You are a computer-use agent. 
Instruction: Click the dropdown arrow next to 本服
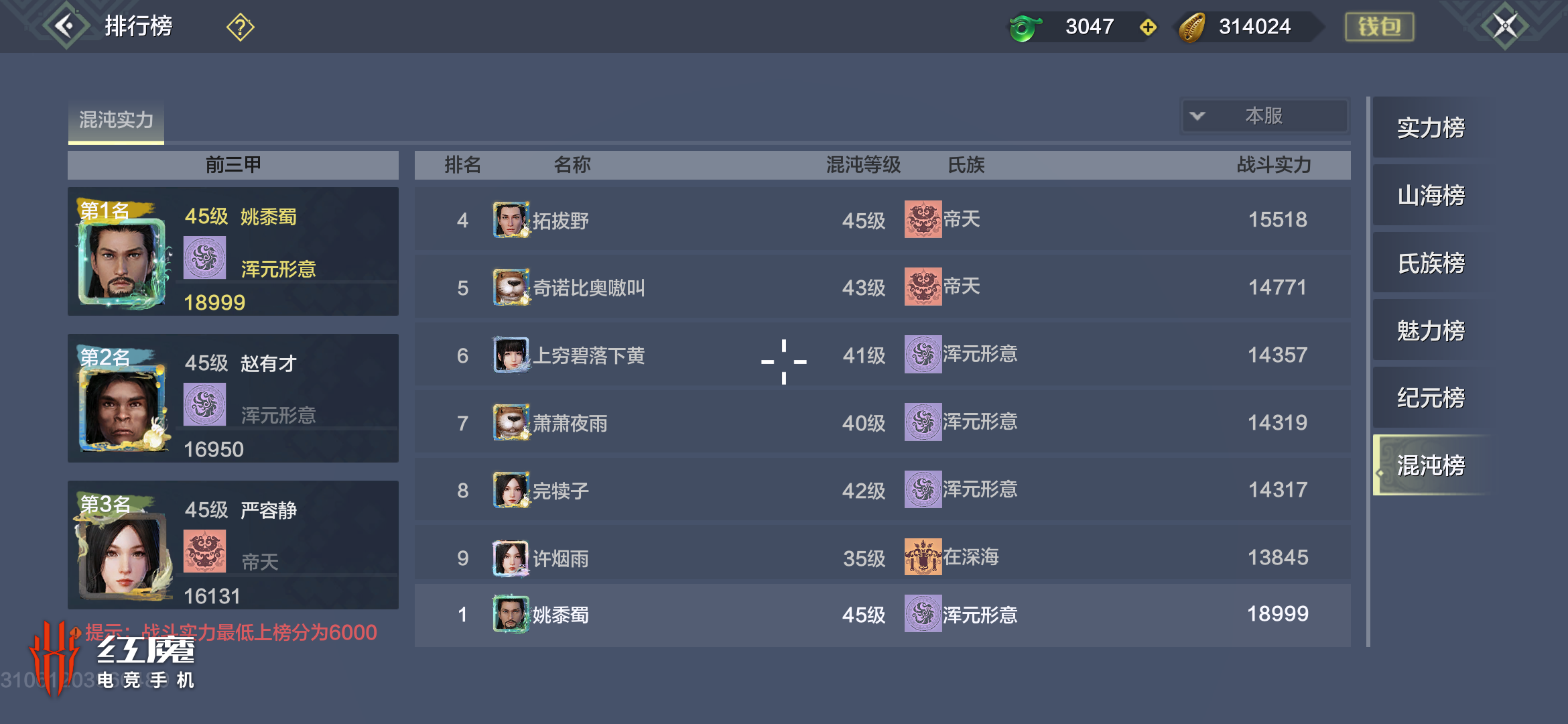pos(1197,116)
